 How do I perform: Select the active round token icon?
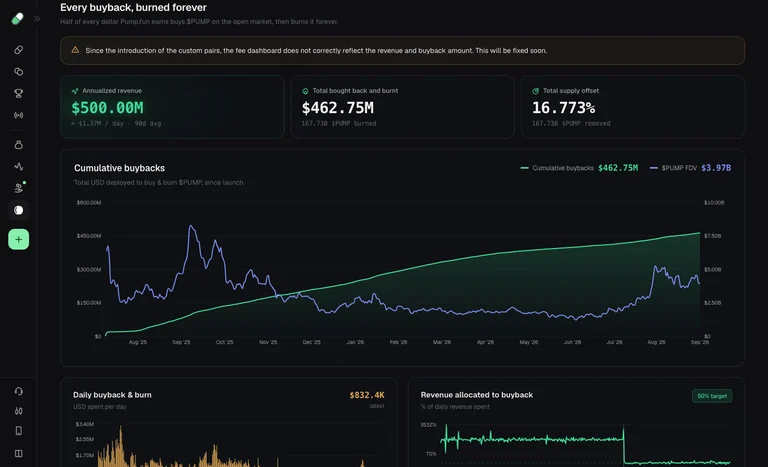coord(19,210)
